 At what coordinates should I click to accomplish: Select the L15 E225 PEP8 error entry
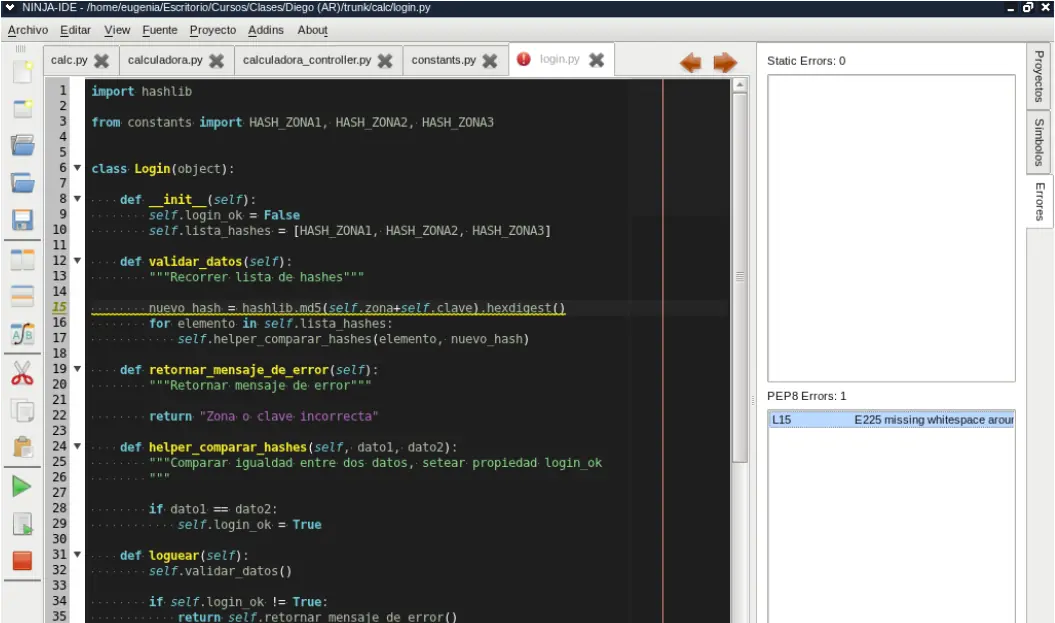[x=892, y=420]
